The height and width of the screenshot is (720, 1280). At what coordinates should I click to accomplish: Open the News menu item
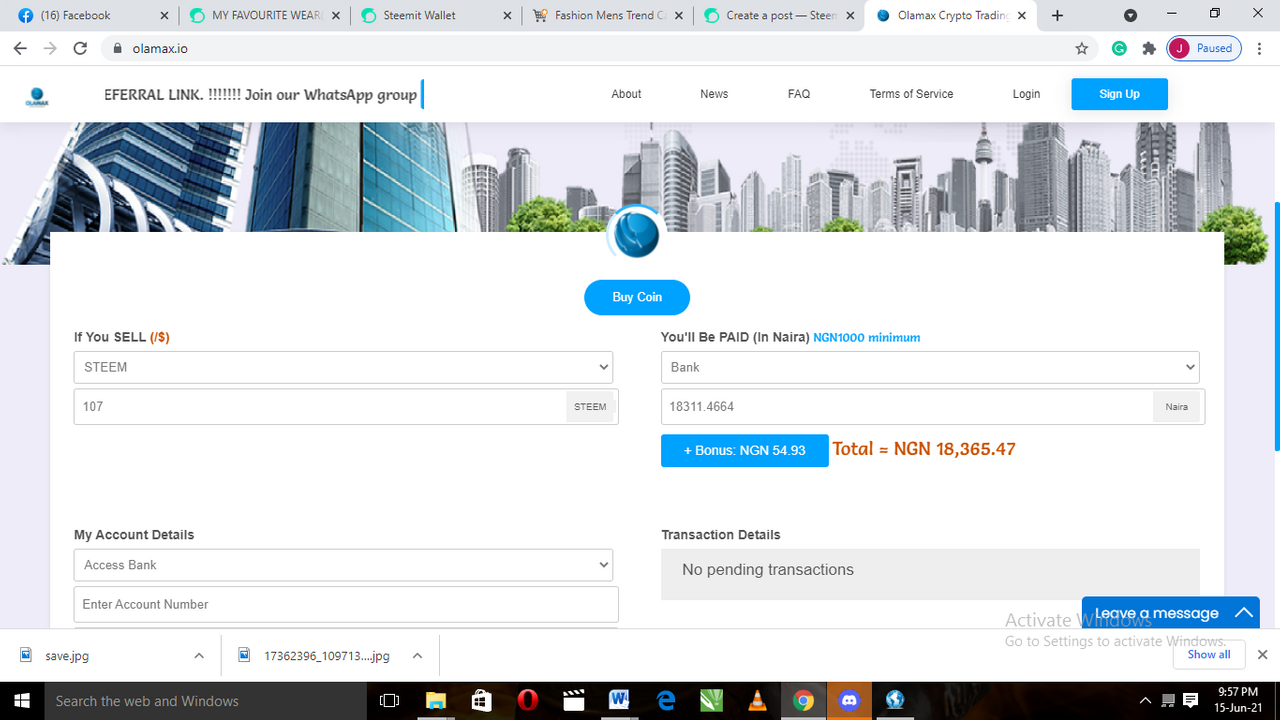[x=714, y=94]
